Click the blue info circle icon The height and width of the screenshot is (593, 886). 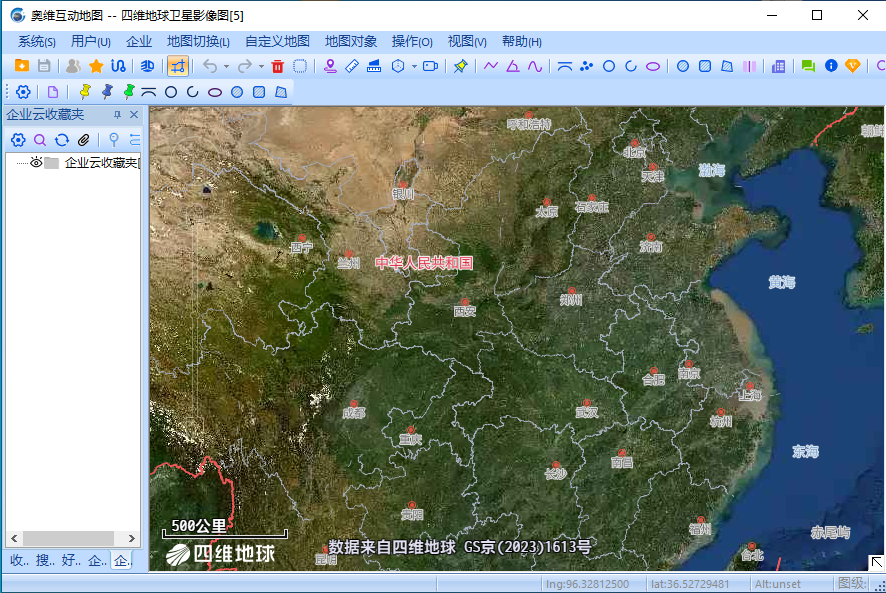[830, 66]
